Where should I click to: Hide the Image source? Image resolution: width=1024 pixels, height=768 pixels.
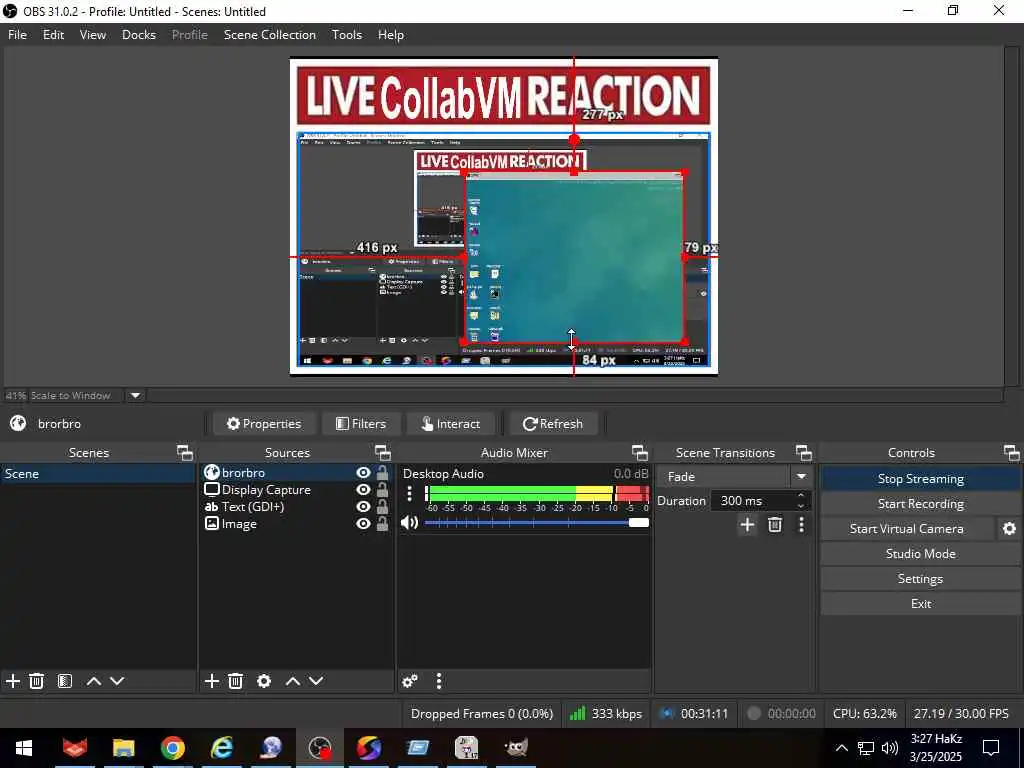(x=364, y=524)
